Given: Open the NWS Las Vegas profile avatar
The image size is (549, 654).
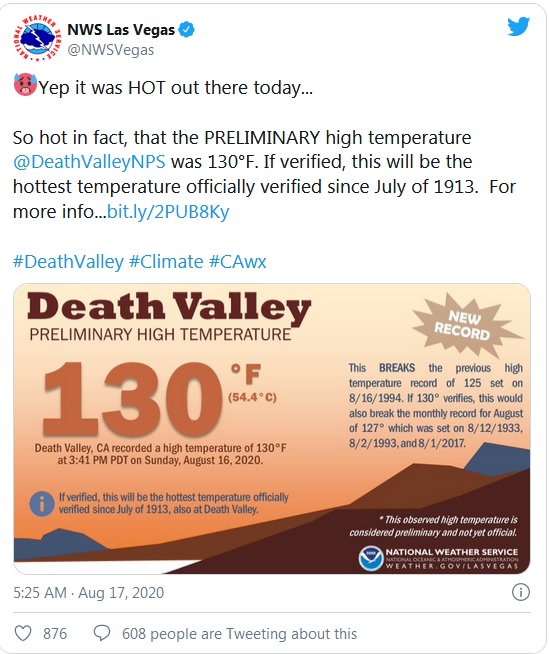Looking at the screenshot, I should (x=37, y=38).
